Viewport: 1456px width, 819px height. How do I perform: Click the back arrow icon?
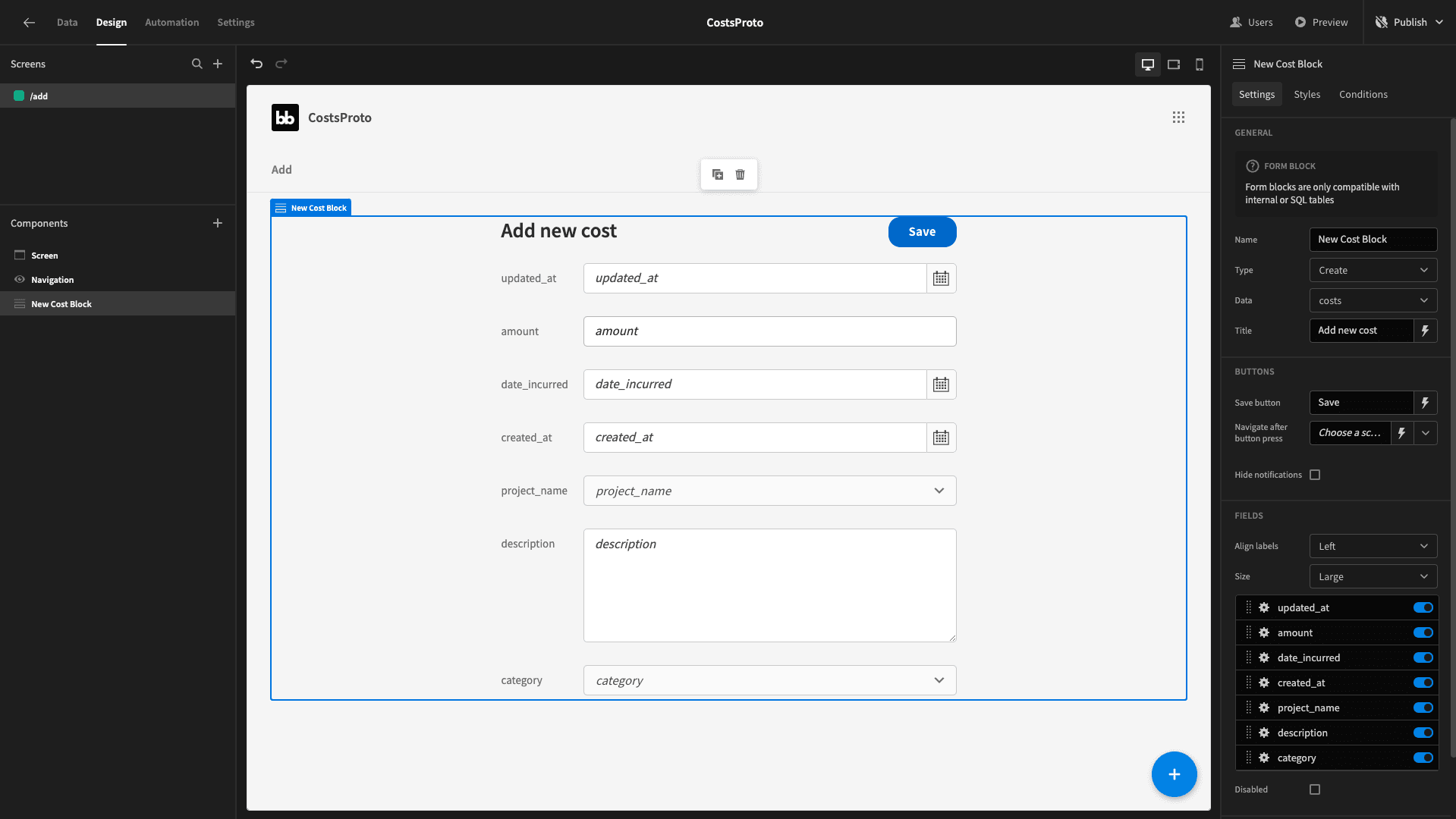29,23
